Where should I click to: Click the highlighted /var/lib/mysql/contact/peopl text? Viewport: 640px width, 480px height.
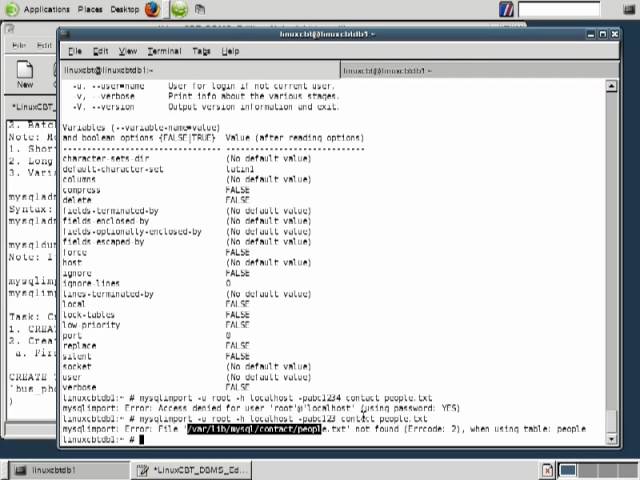coord(254,429)
